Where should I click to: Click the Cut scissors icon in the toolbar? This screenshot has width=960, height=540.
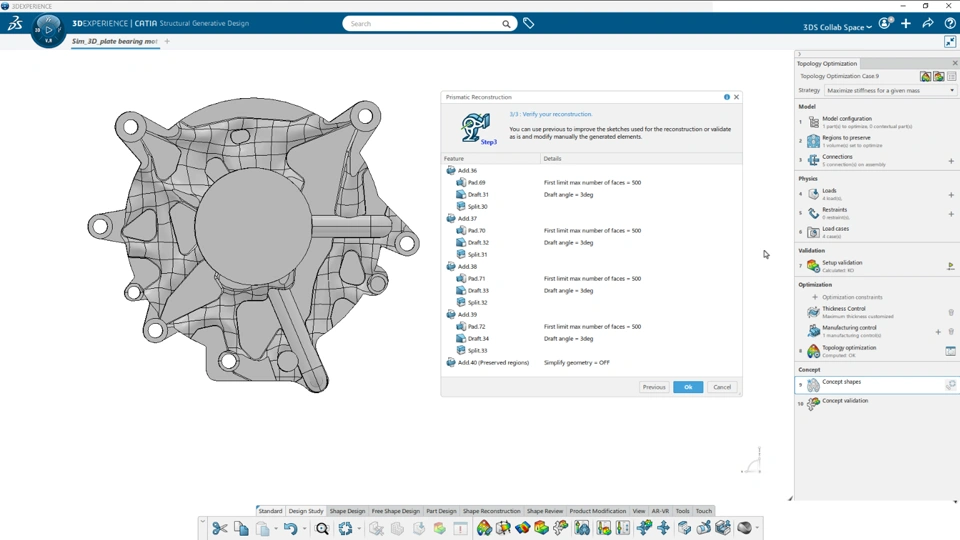point(220,528)
